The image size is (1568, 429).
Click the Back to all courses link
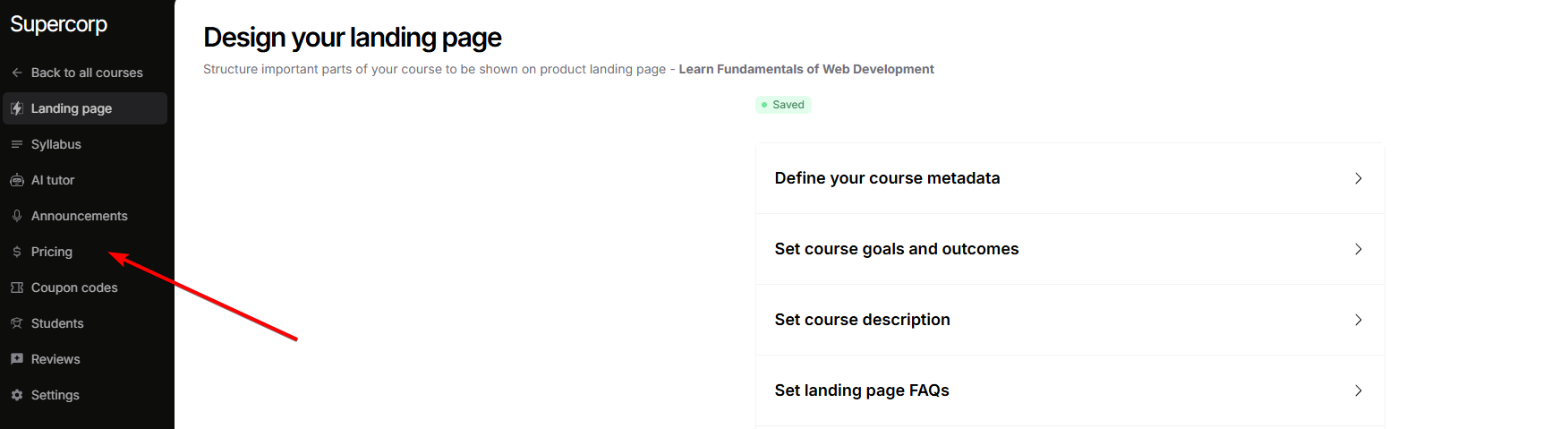click(x=87, y=73)
